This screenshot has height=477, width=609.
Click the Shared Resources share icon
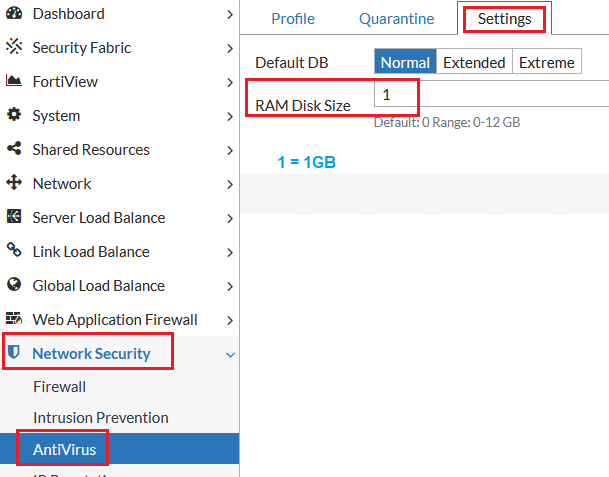pyautogui.click(x=14, y=149)
